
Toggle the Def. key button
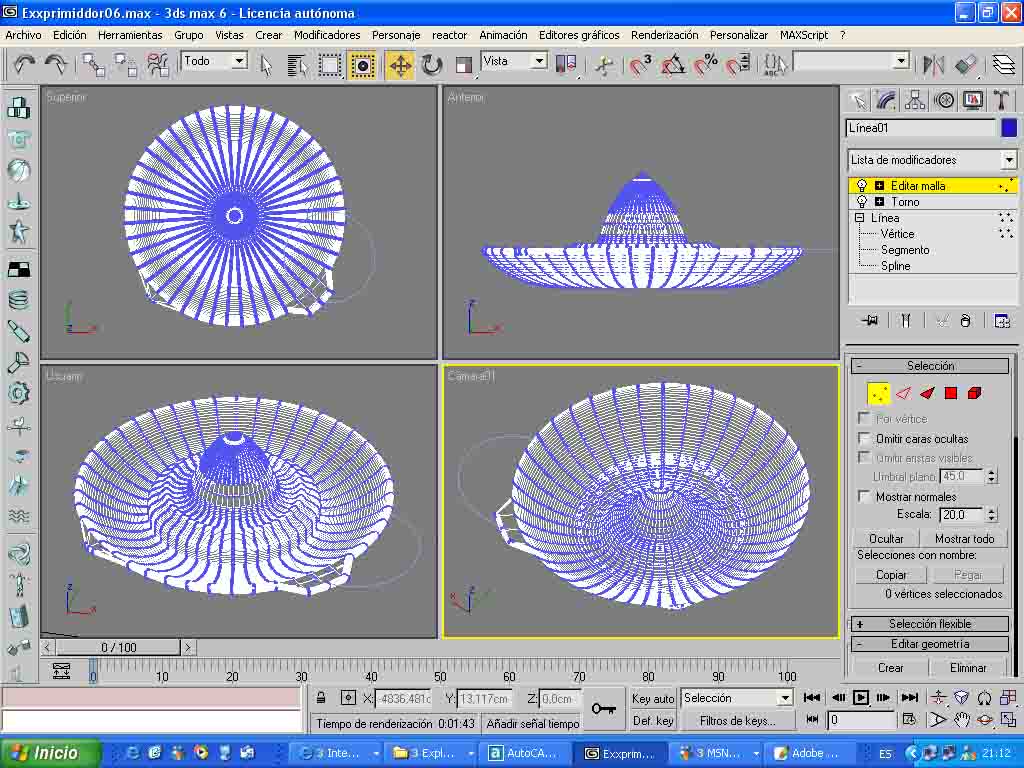653,720
